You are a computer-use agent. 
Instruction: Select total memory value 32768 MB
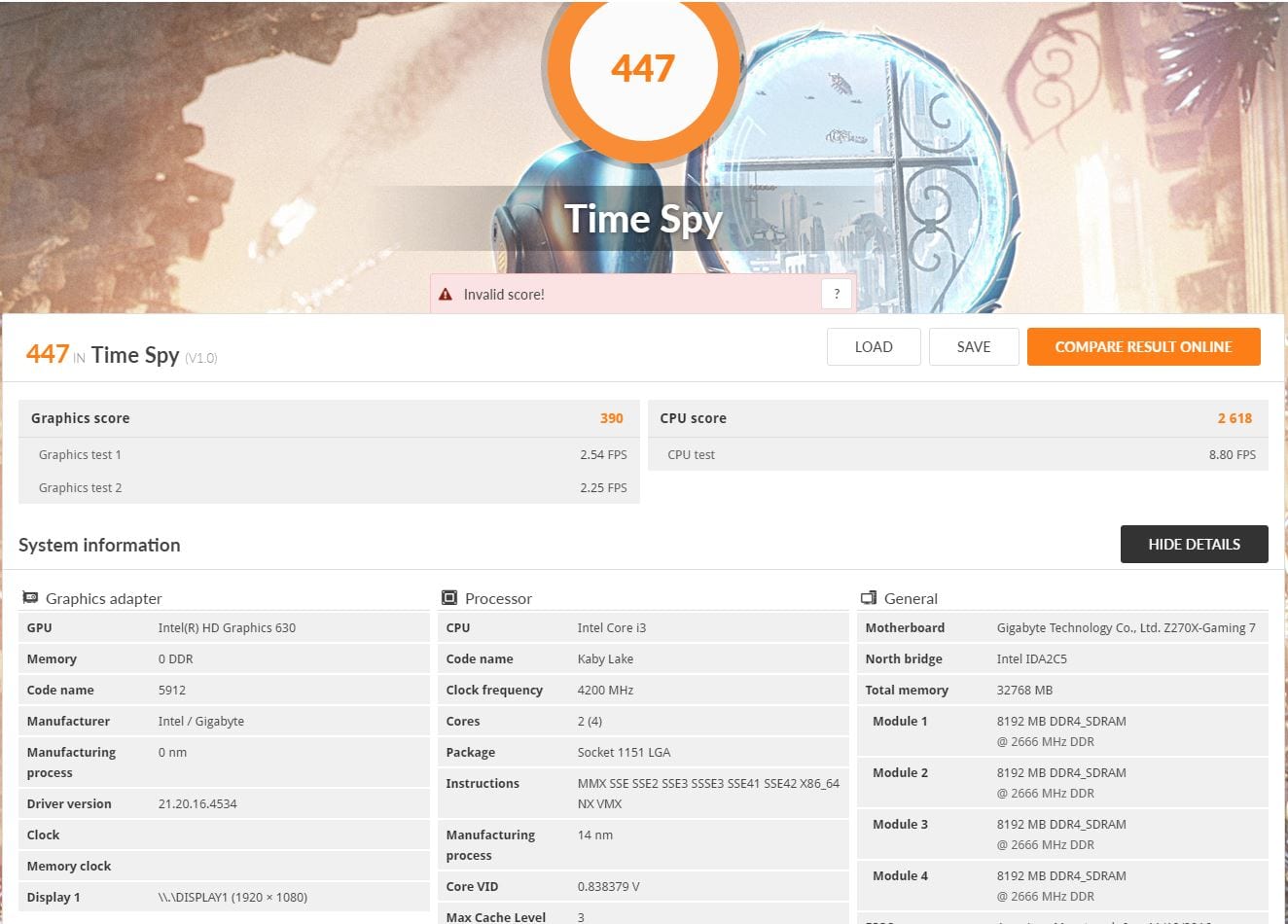pos(1024,690)
